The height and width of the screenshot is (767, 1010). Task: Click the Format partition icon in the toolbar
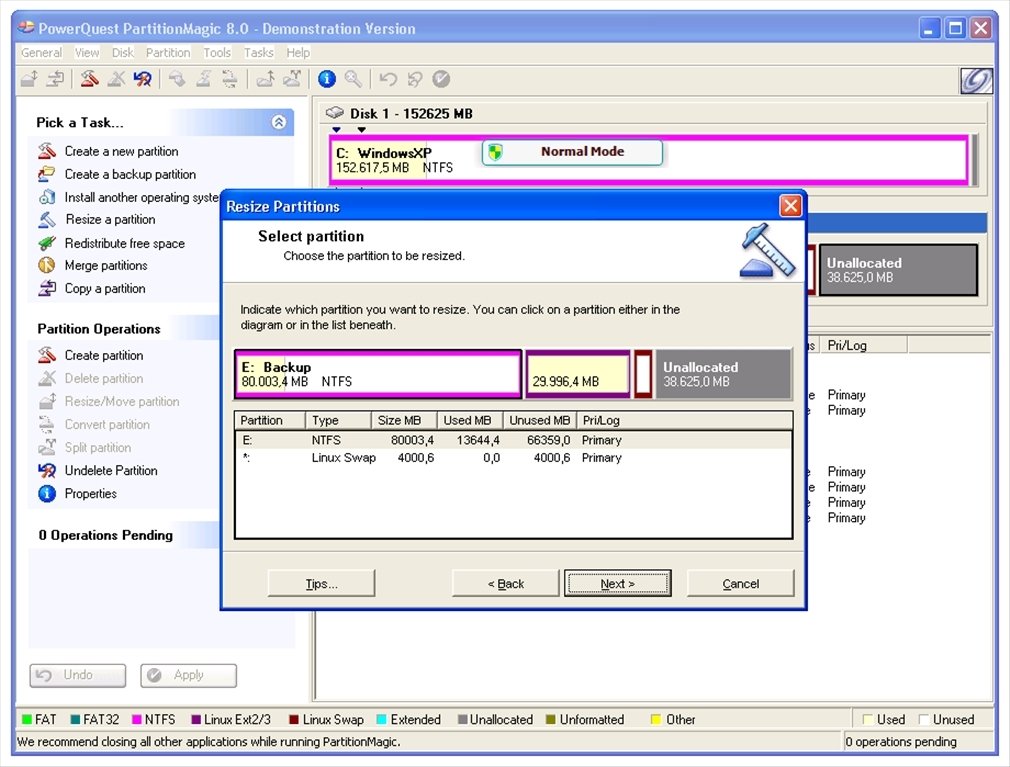204,79
